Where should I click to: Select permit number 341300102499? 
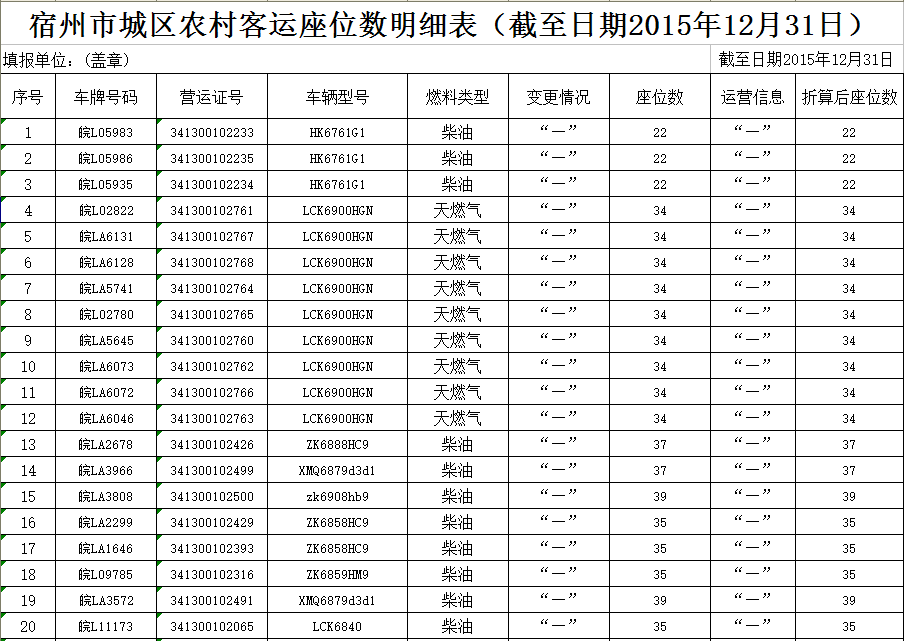212,470
